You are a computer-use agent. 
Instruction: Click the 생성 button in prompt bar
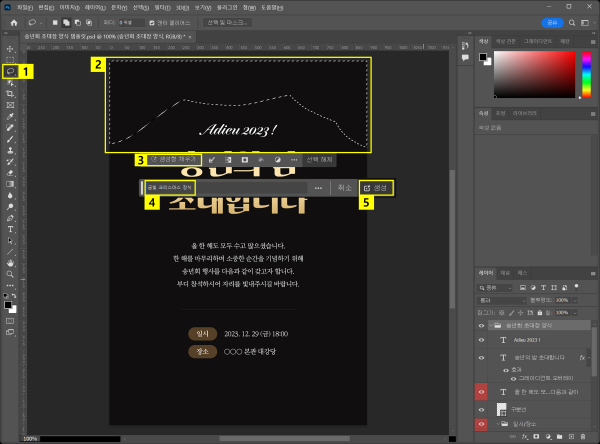tap(376, 187)
